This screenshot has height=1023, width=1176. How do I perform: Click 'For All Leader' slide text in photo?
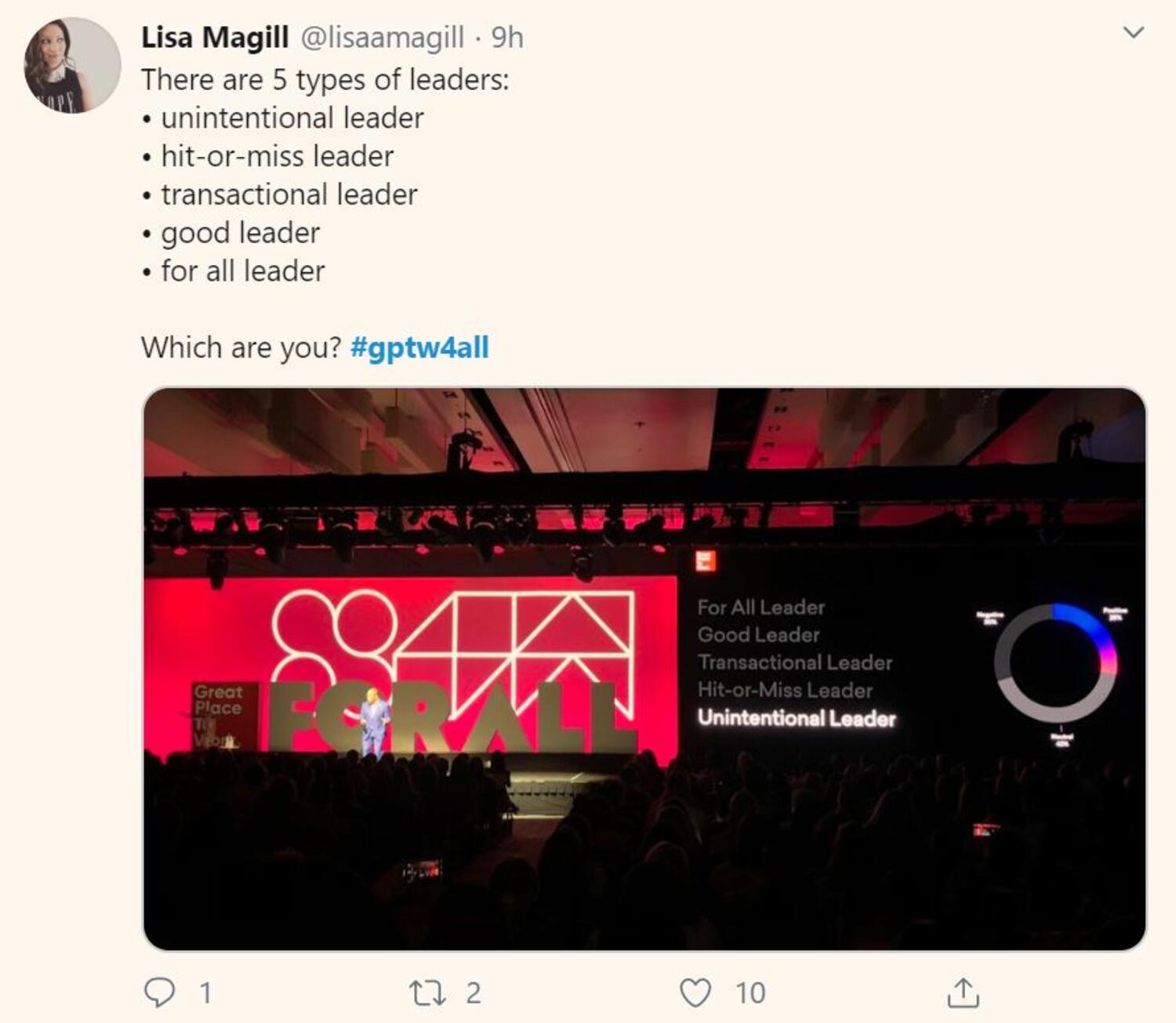(761, 607)
